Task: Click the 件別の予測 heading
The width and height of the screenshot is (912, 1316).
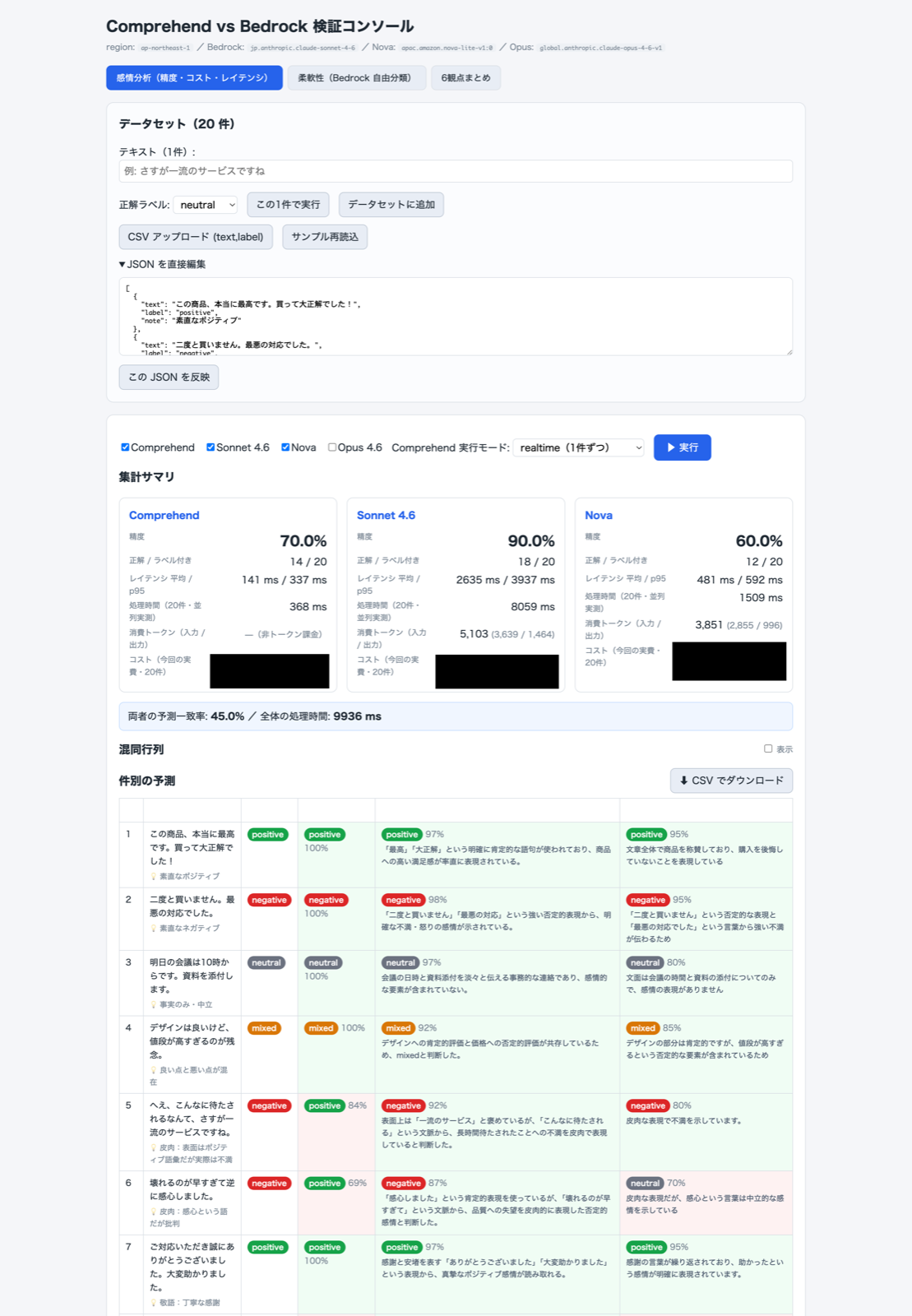Action: [147, 781]
